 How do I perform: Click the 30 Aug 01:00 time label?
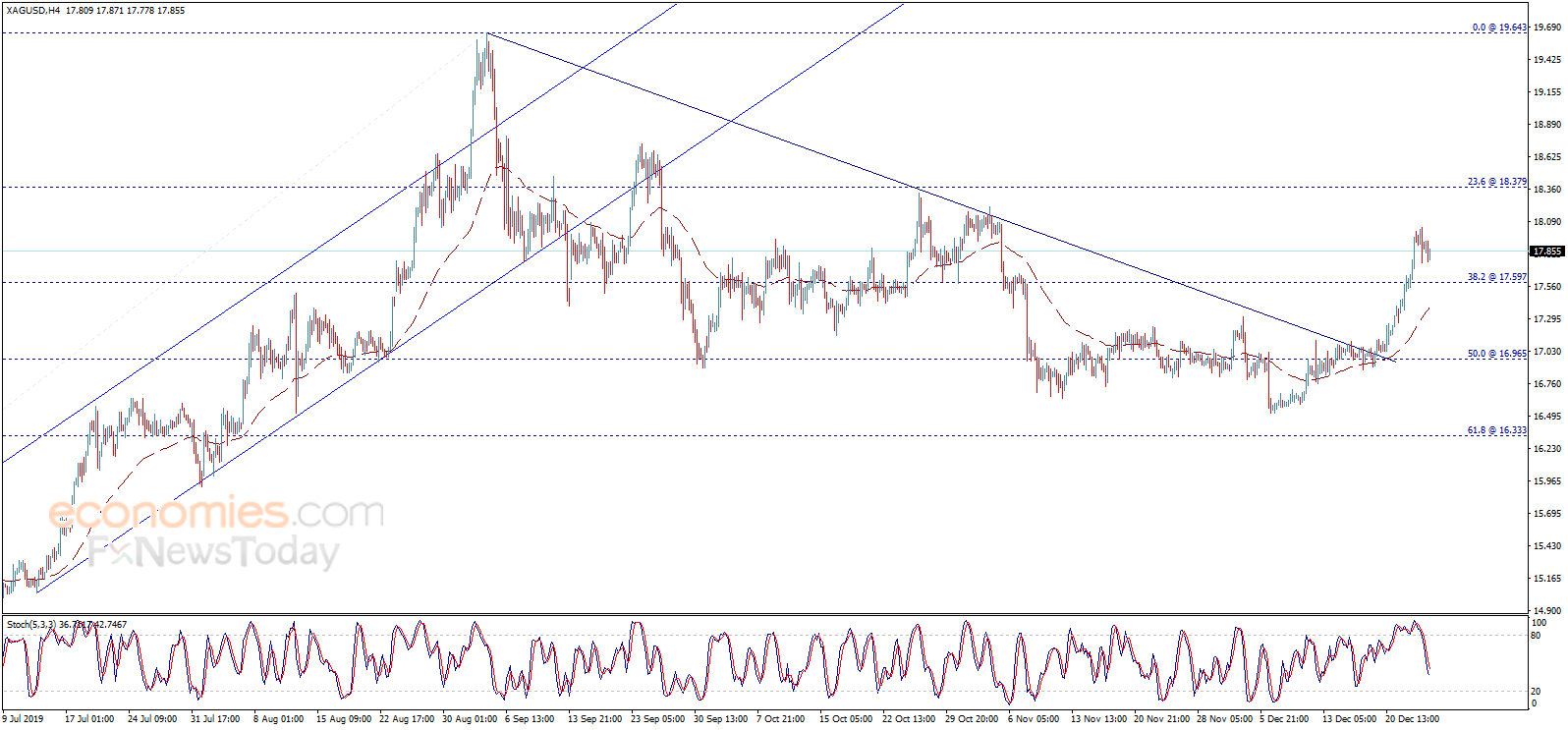click(x=470, y=719)
